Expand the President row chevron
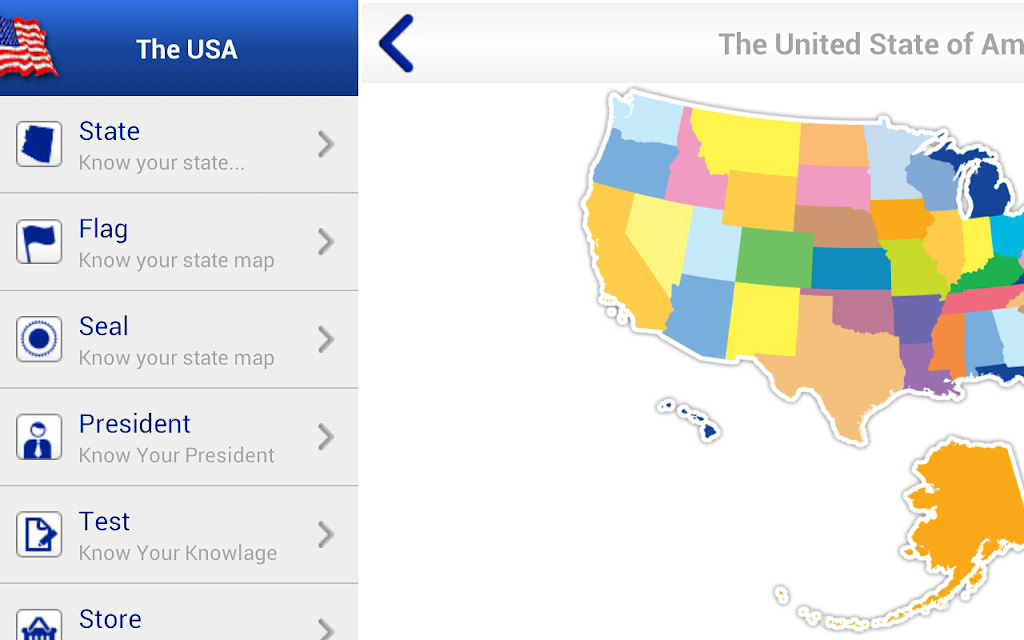1024x640 pixels. pyautogui.click(x=326, y=437)
